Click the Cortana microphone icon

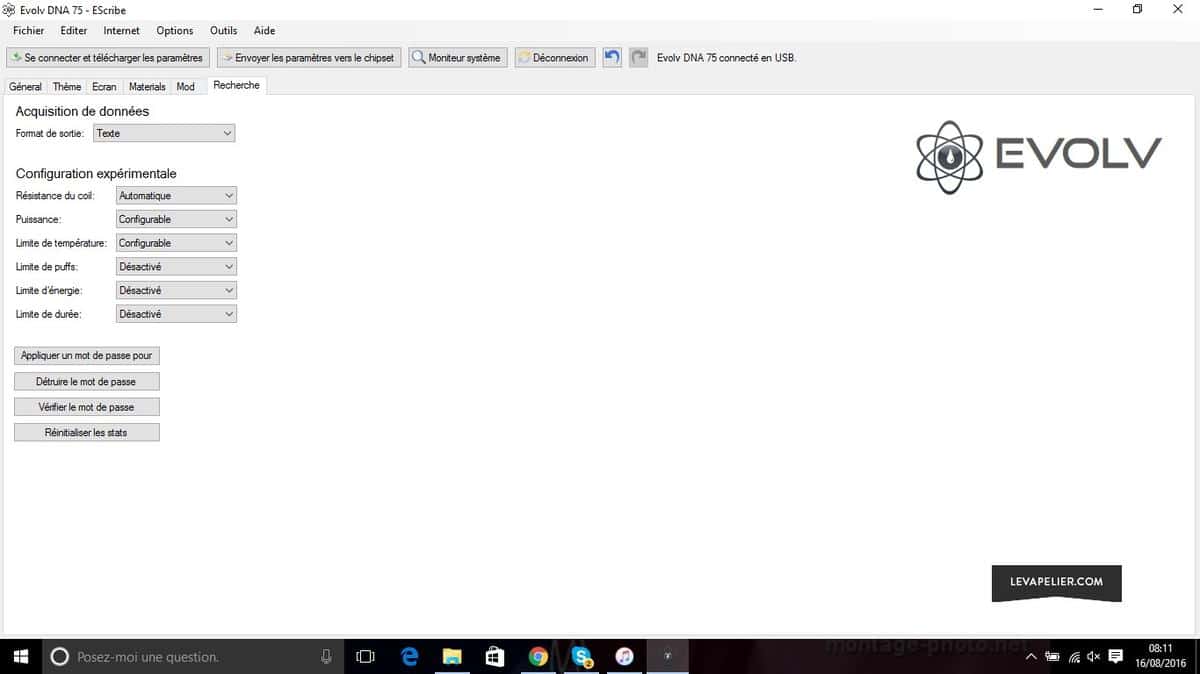(x=326, y=656)
